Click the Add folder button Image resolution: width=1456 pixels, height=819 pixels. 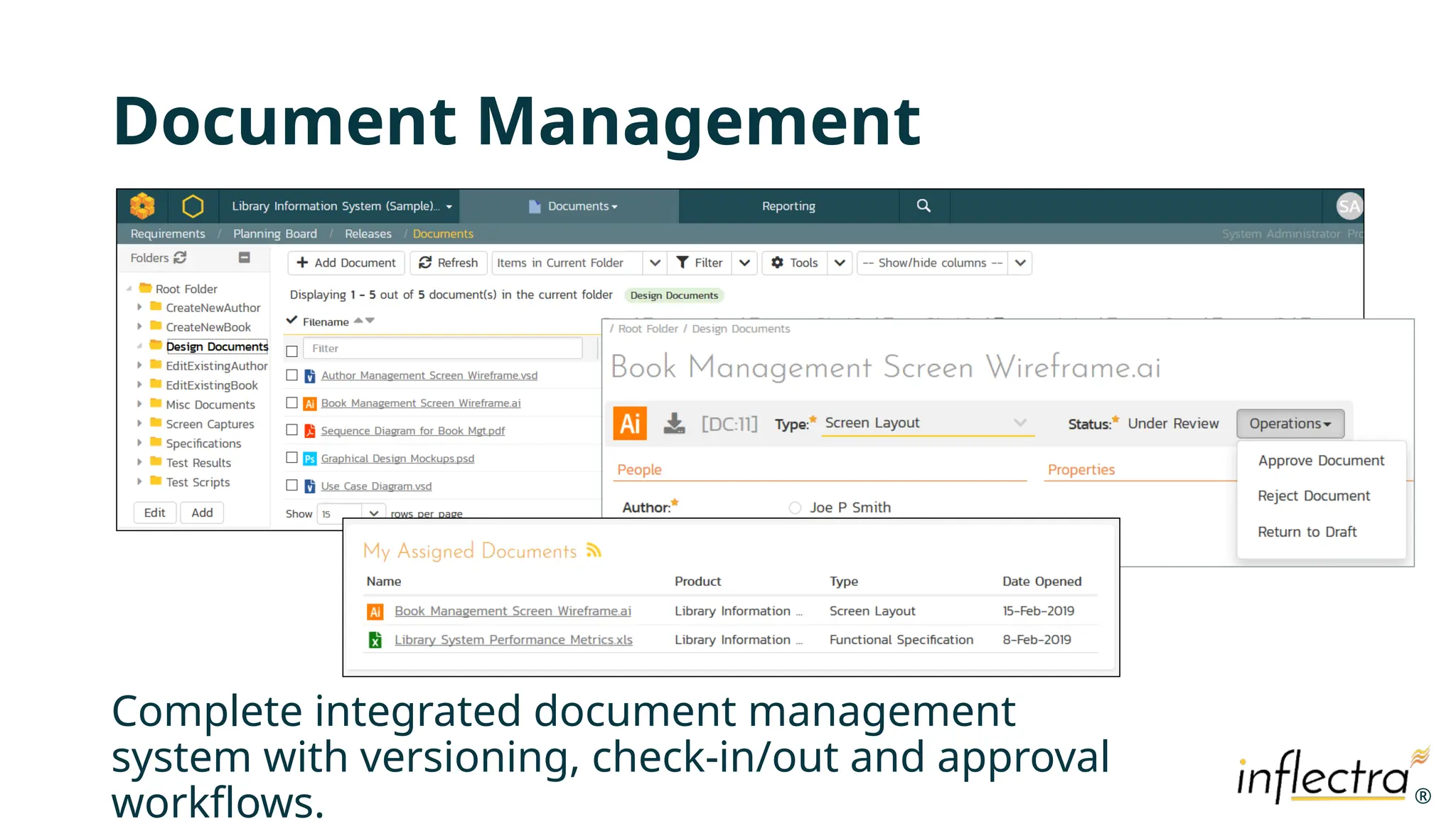(x=202, y=513)
